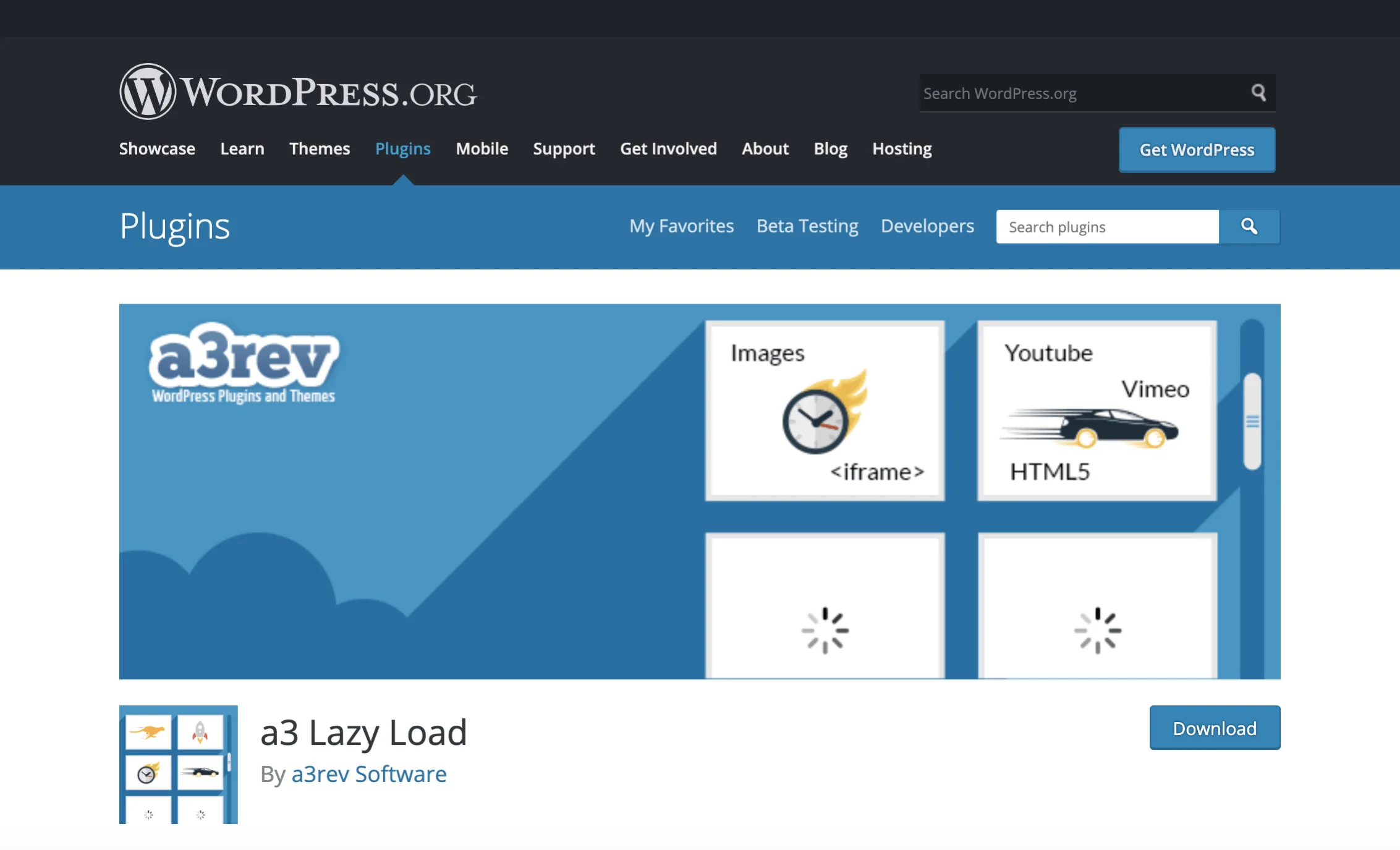
Task: Open the Developers link
Action: 927,226
